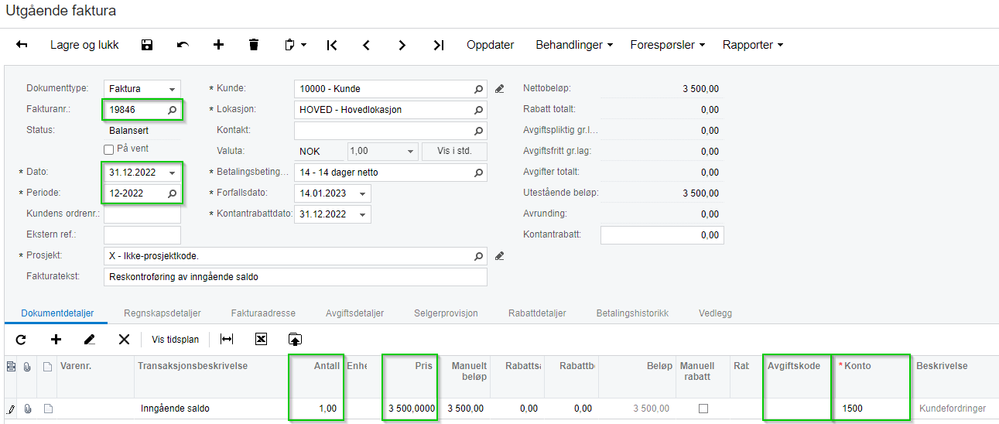Open the Kontantrabattdato date dropdown
Viewport: 999px width, 424px height.
pos(363,214)
